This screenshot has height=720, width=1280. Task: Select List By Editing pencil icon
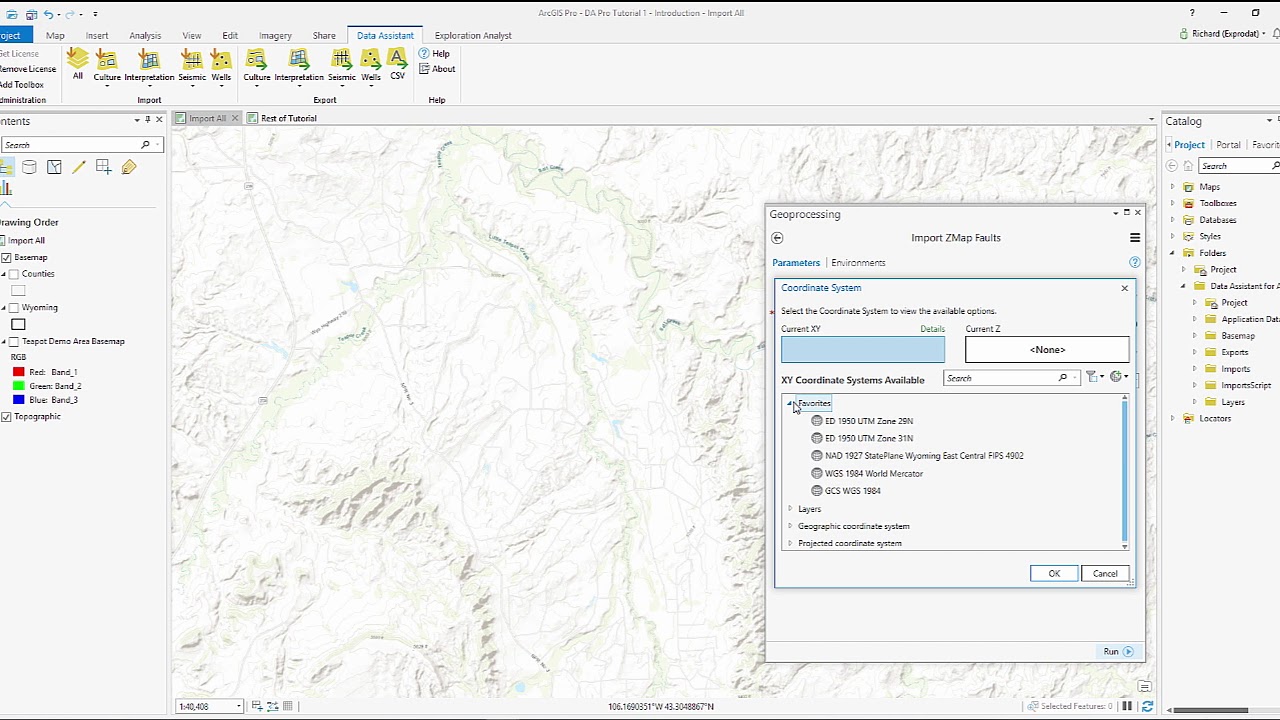(x=79, y=167)
